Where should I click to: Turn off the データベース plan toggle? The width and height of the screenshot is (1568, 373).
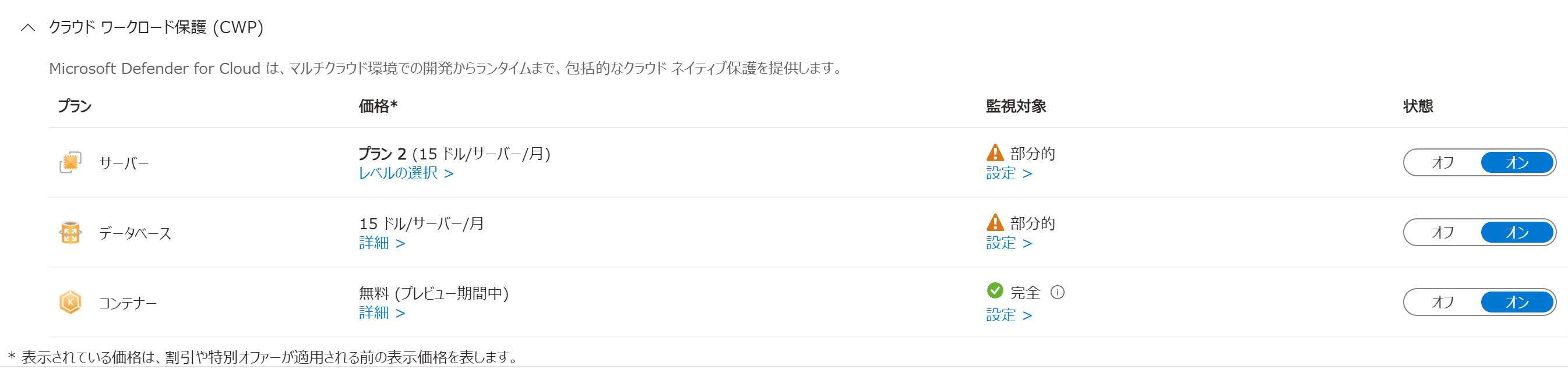click(1443, 233)
